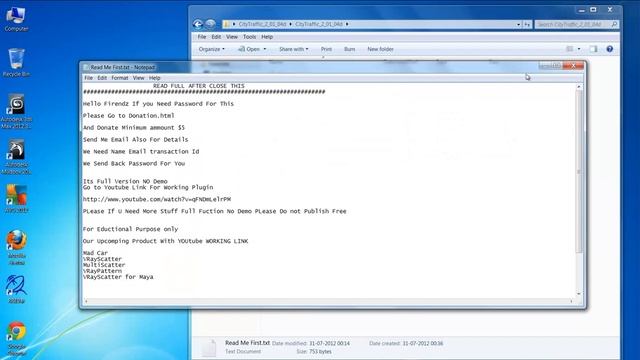Click the Print button in Explorer toolbar
This screenshot has width=640, height=360.
pyautogui.click(x=326, y=49)
